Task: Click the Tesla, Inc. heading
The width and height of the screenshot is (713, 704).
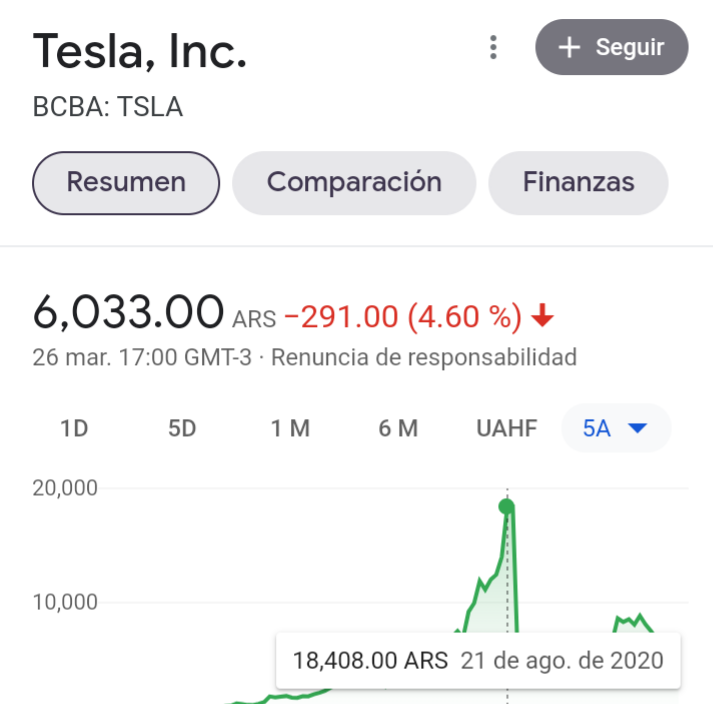Action: (x=140, y=50)
